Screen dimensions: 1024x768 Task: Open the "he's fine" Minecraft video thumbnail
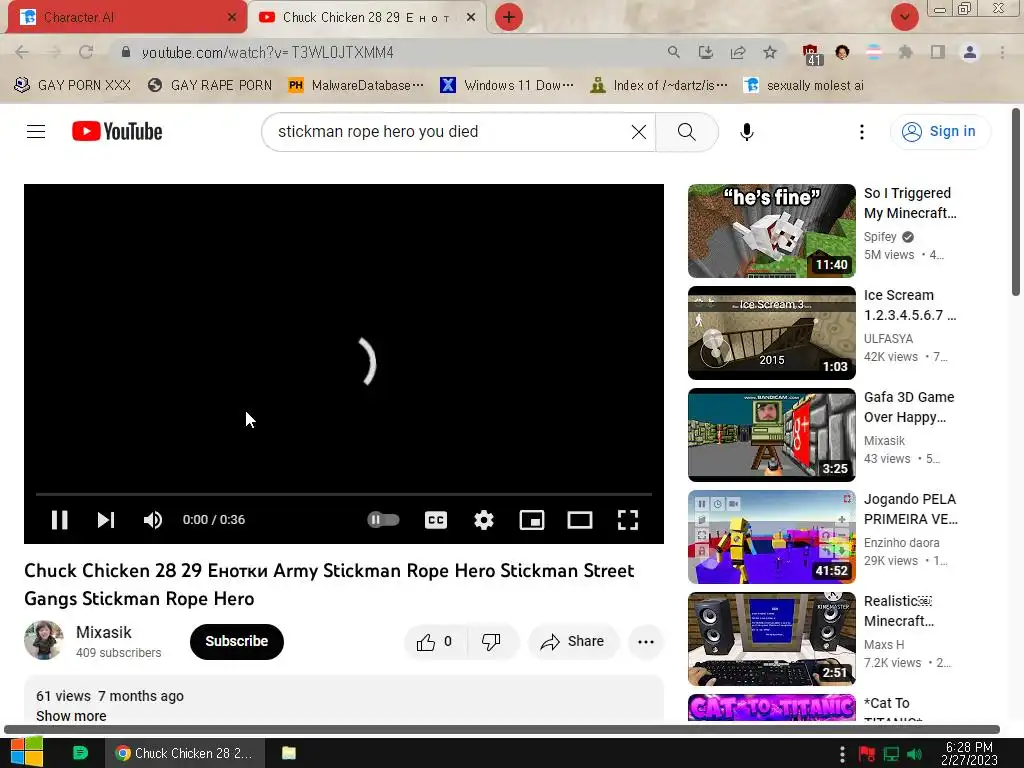pyautogui.click(x=771, y=231)
